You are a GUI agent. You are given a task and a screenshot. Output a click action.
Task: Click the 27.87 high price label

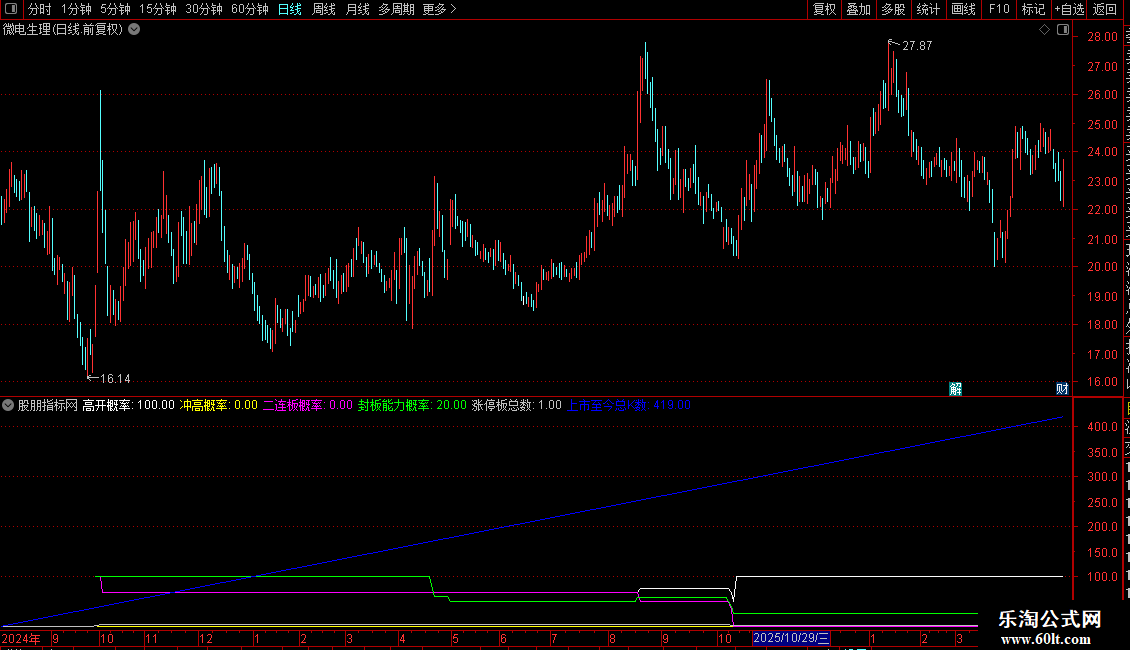[x=917, y=45]
